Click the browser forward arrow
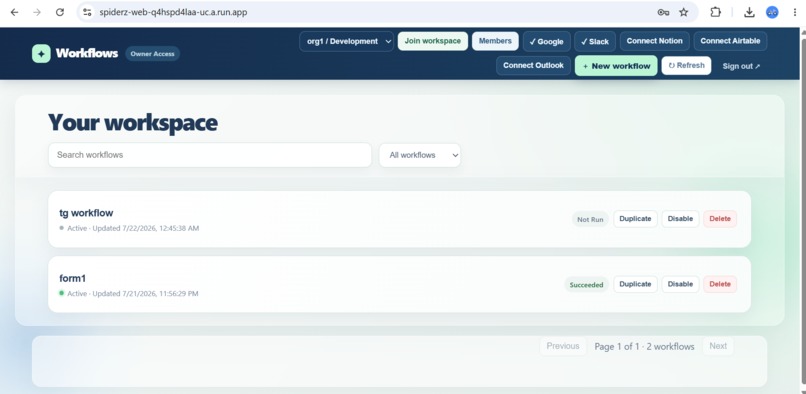 (37, 12)
